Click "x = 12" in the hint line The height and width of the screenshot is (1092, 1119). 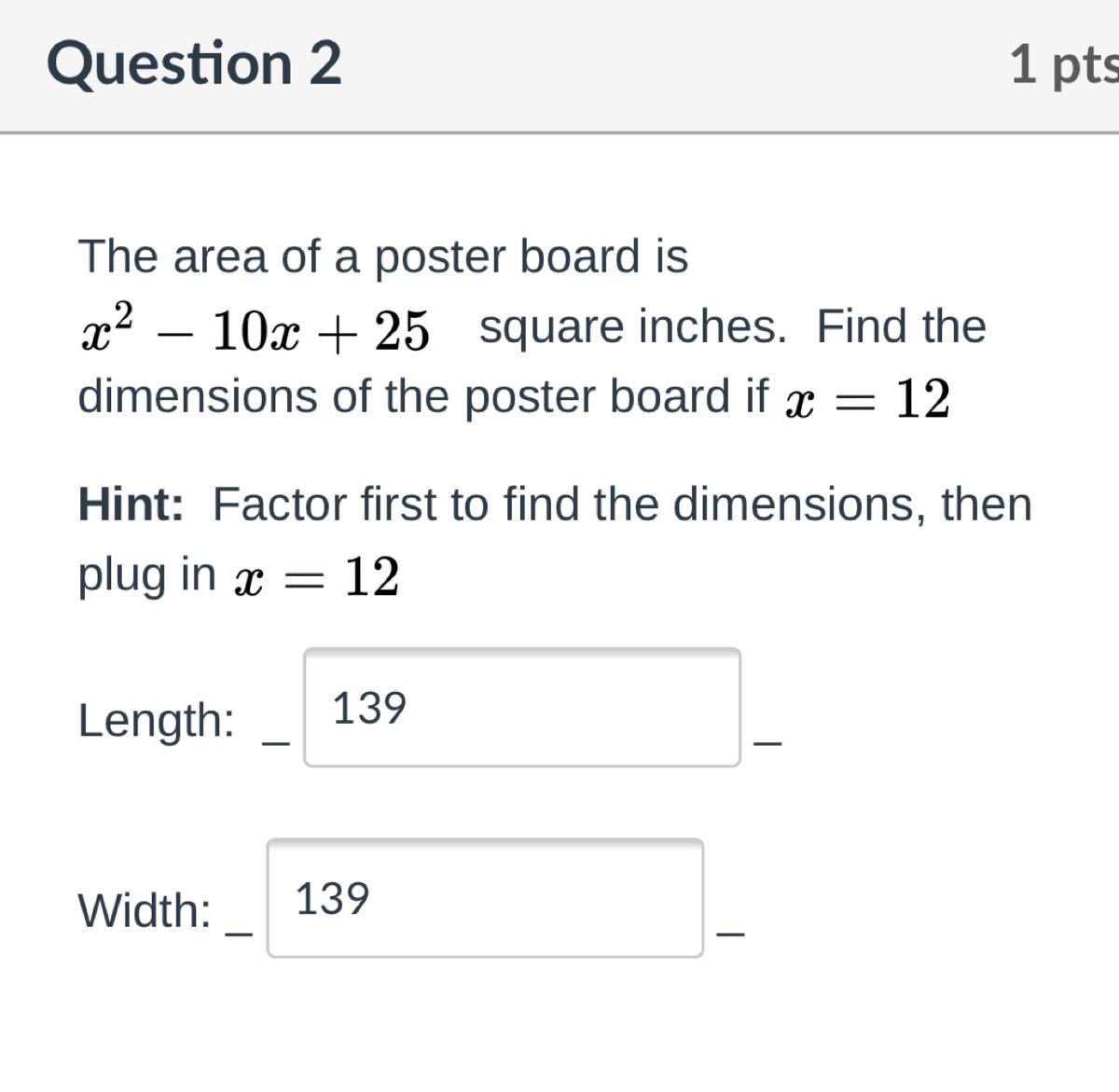click(317, 576)
